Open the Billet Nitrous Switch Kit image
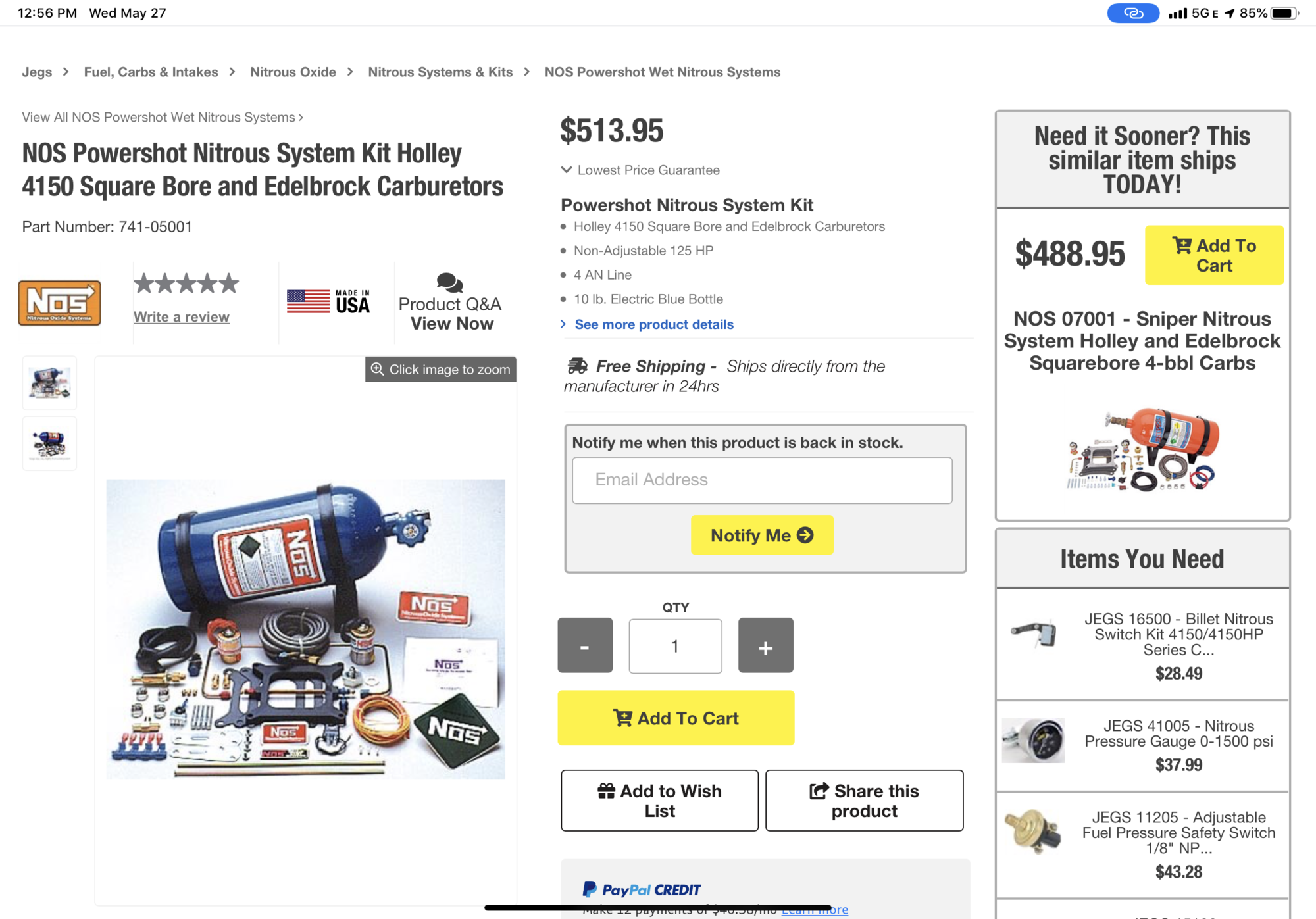1316x919 pixels. point(1033,634)
